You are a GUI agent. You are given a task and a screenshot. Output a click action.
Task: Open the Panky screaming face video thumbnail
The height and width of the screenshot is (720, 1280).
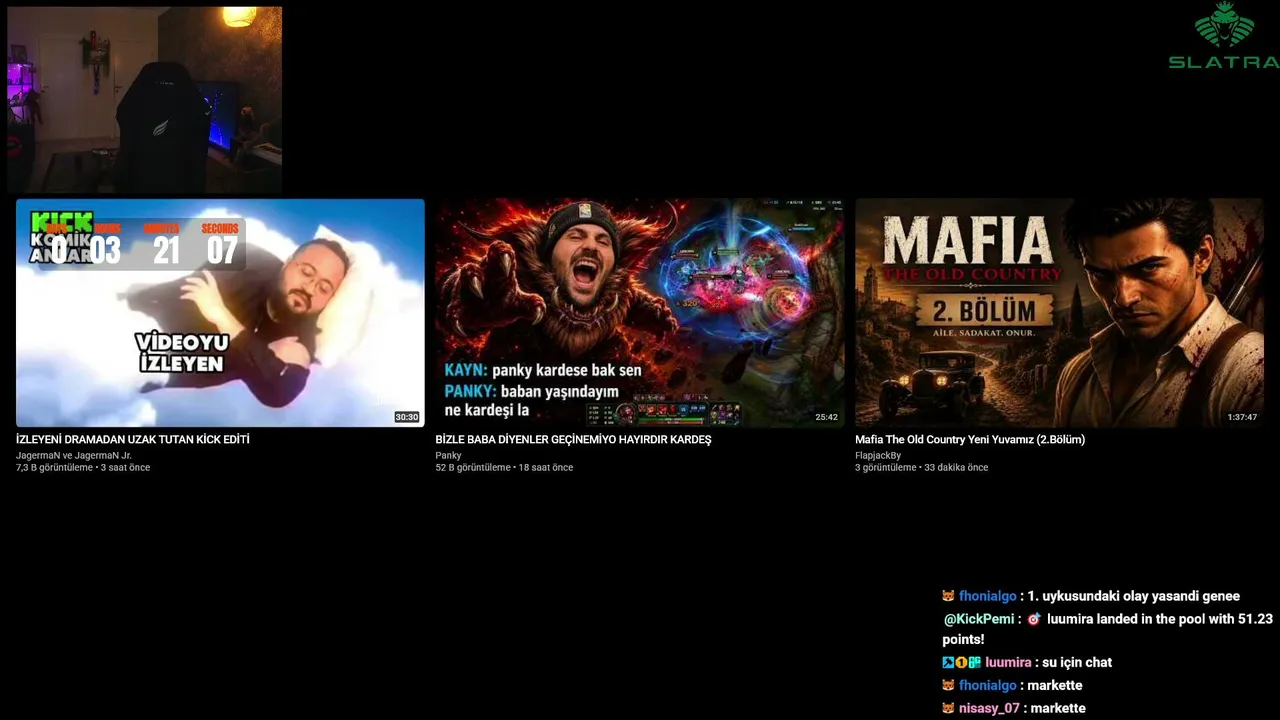[640, 313]
